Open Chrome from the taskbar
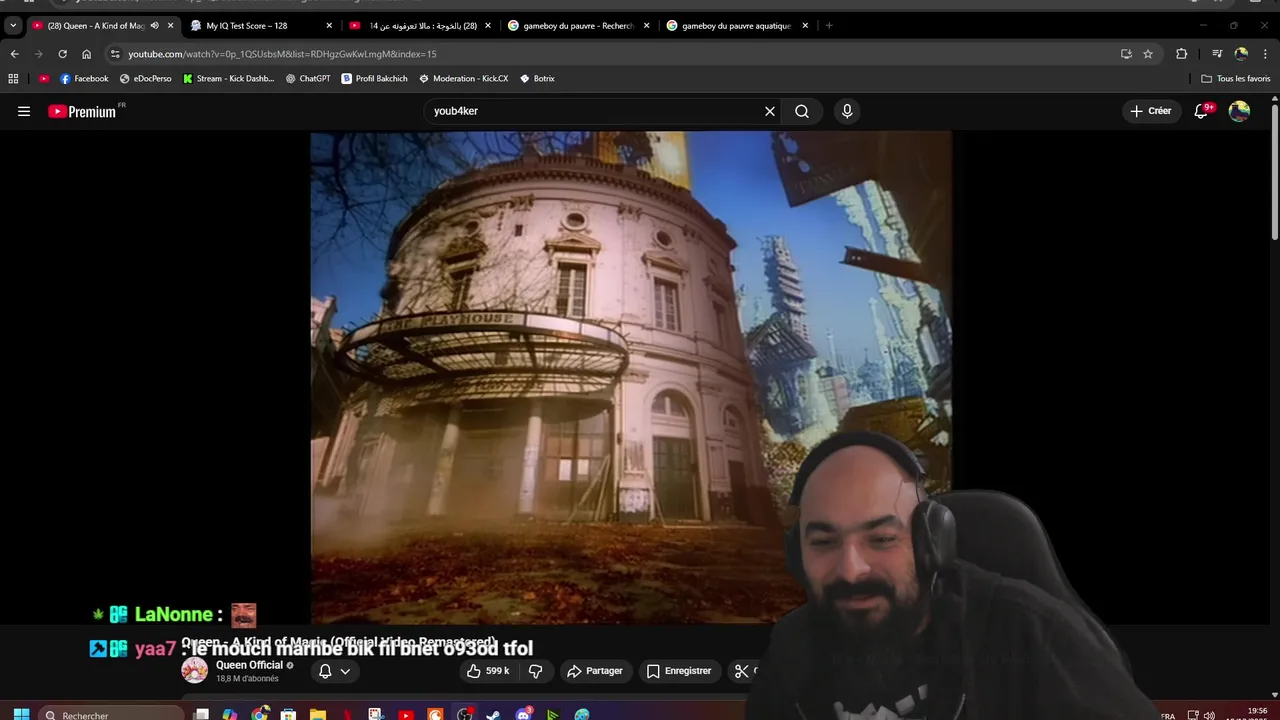Image resolution: width=1280 pixels, height=720 pixels. (260, 714)
